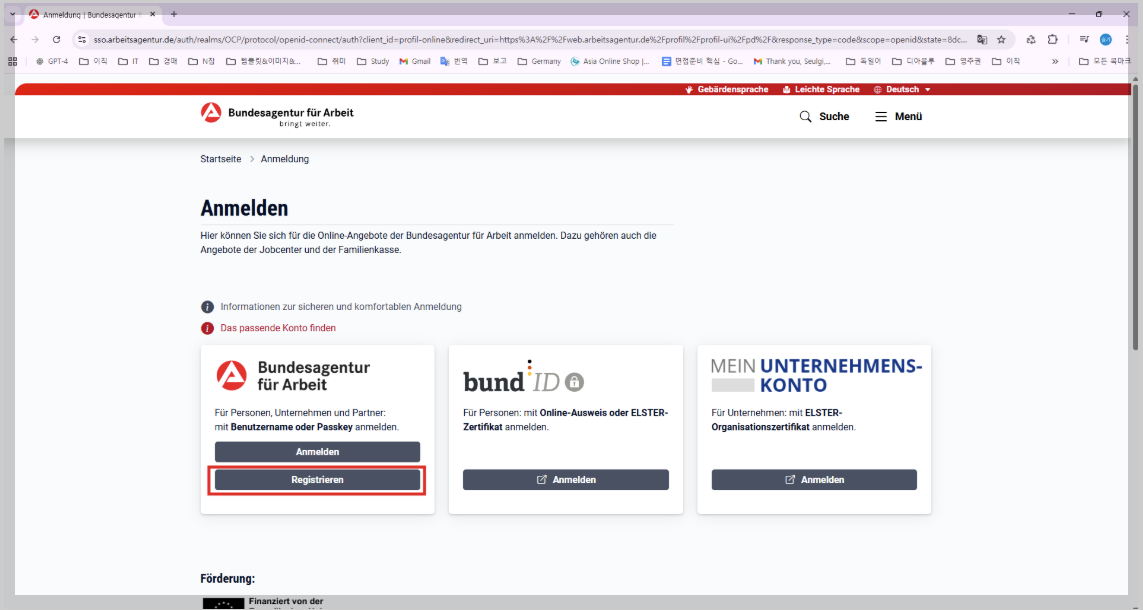Open the Study bookmark folder
The image size is (1143, 610).
click(372, 61)
